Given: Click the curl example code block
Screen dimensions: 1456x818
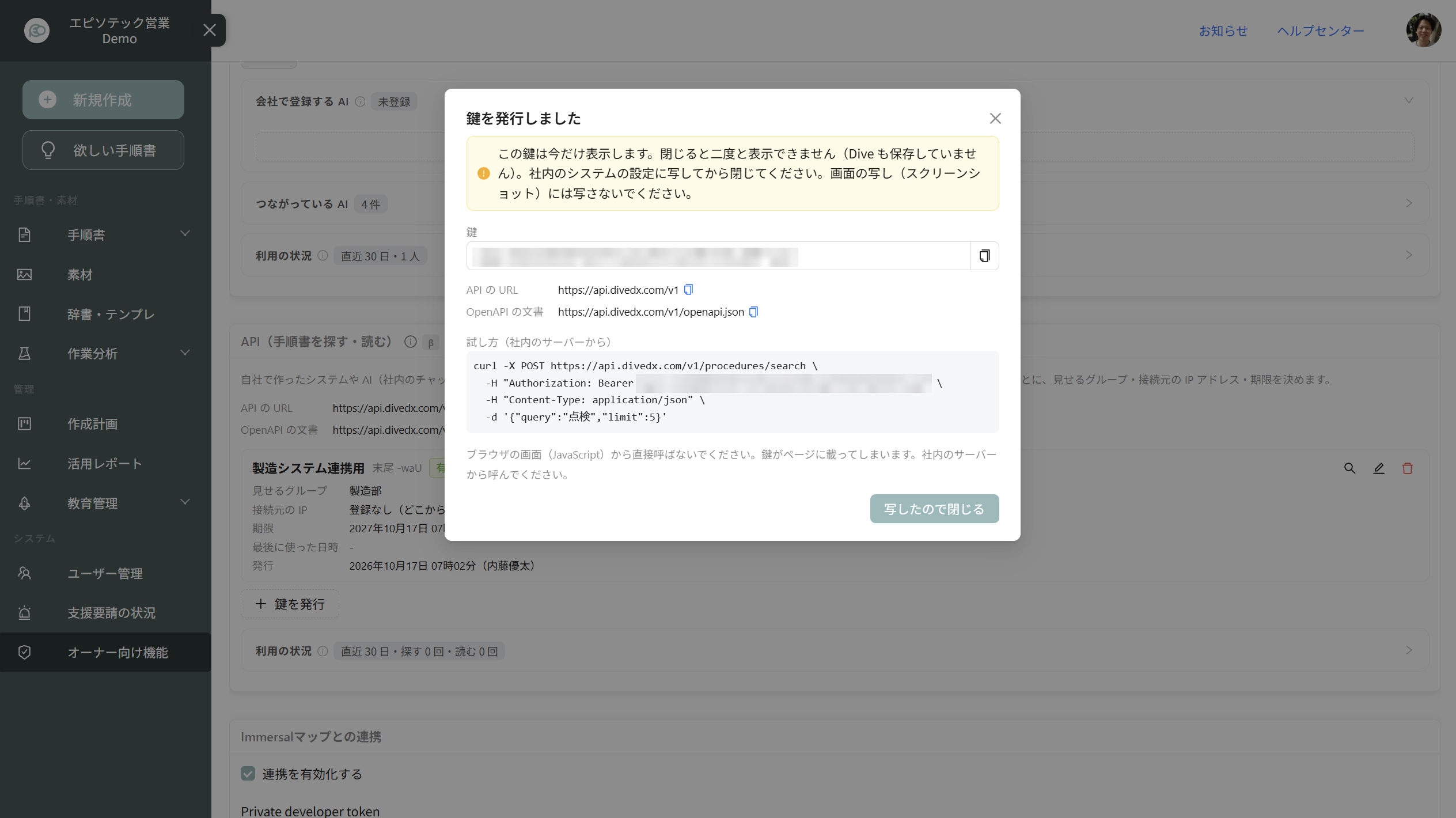Looking at the screenshot, I should pos(733,392).
